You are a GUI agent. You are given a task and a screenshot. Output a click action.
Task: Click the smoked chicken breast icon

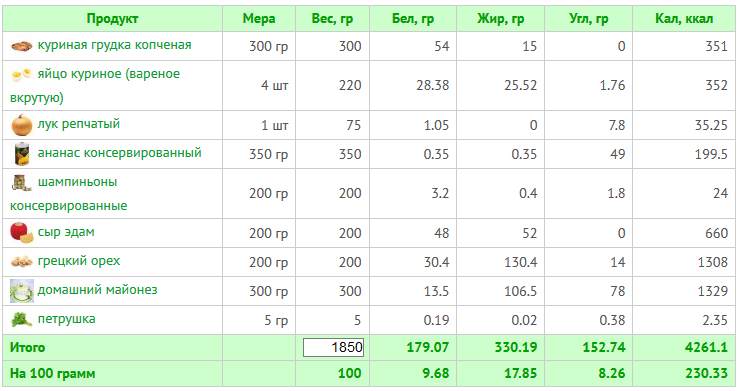coord(22,46)
